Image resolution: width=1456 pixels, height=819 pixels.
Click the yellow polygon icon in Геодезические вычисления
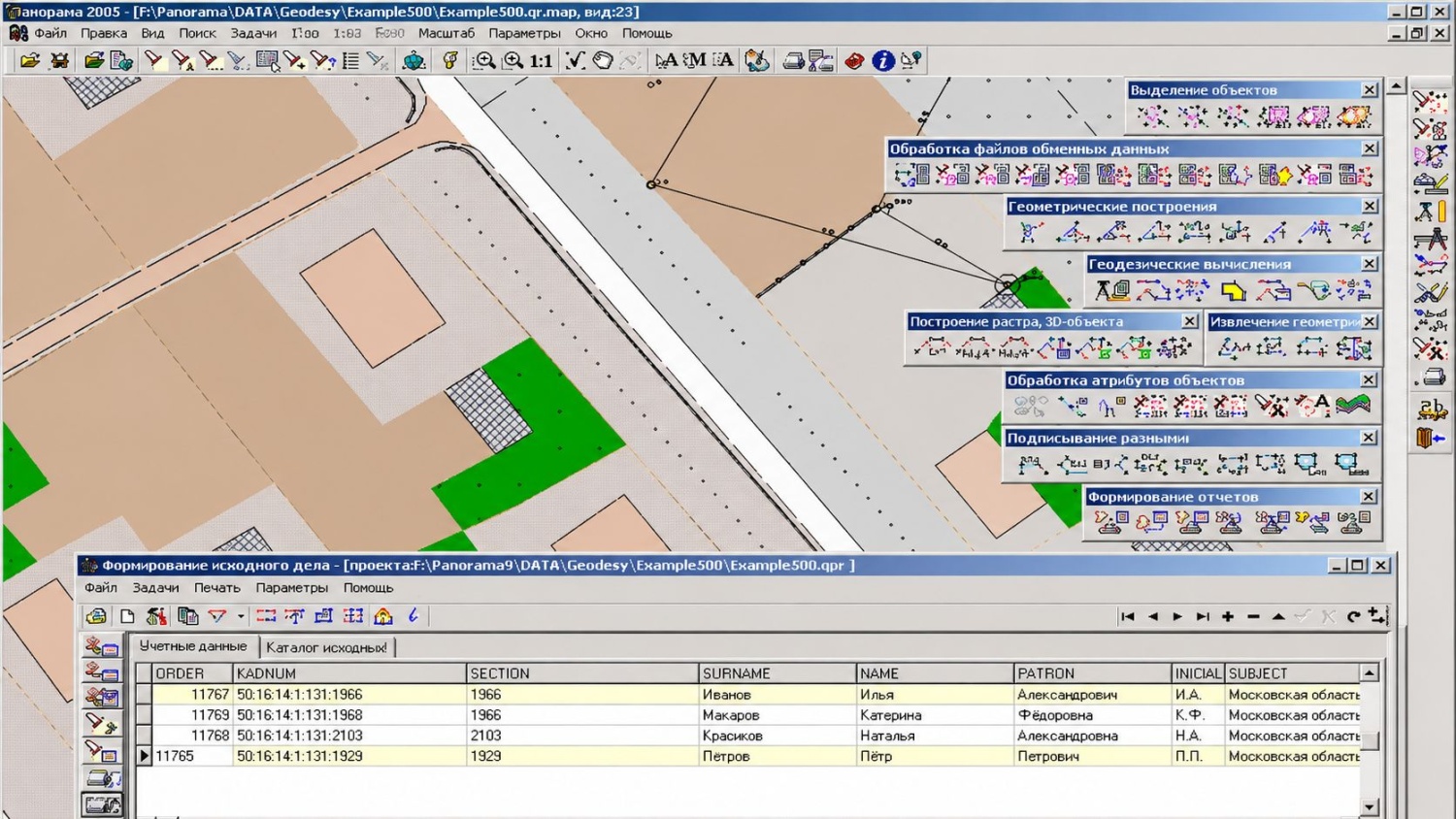(1233, 289)
